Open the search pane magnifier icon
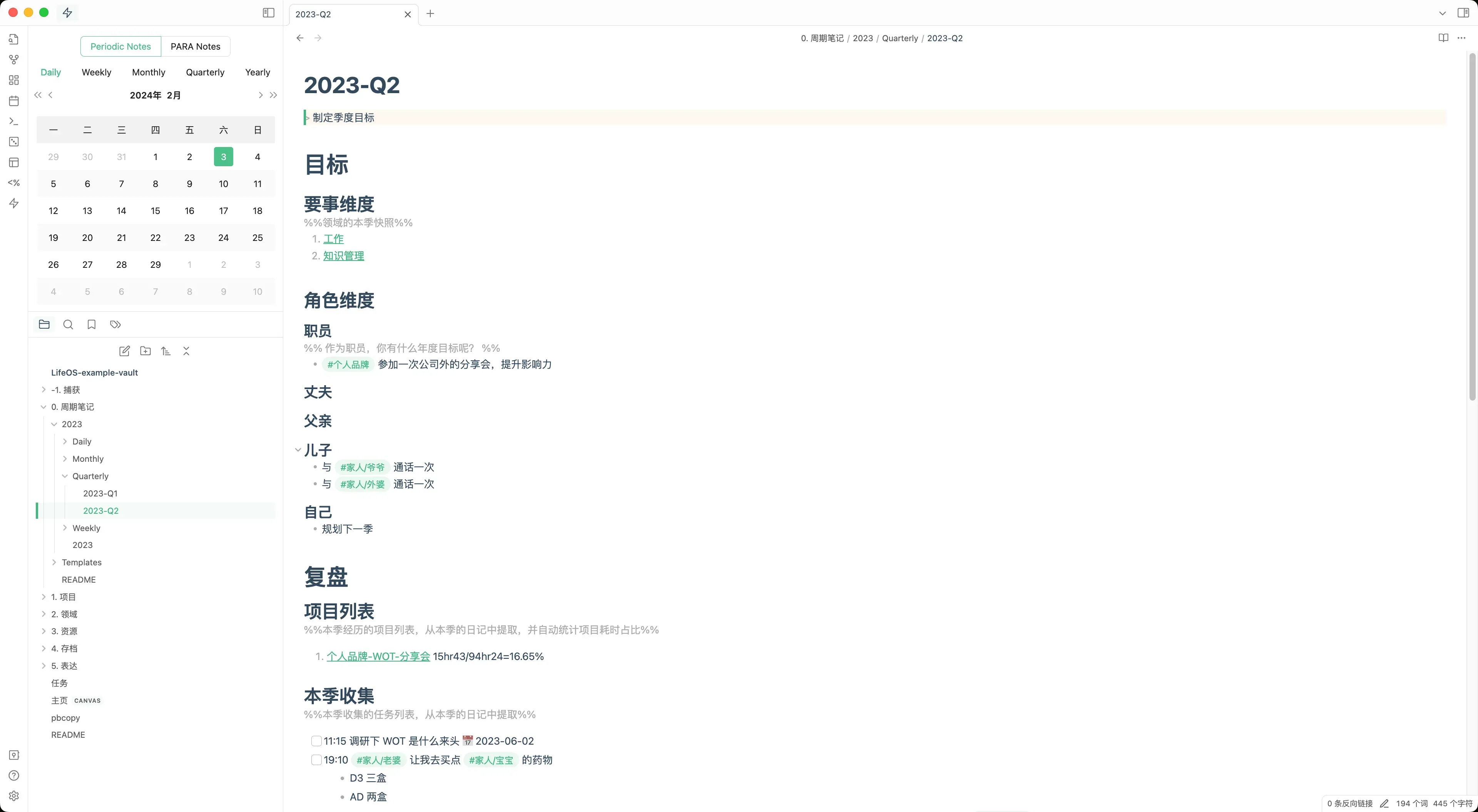Viewport: 1478px width, 812px height. (68, 325)
